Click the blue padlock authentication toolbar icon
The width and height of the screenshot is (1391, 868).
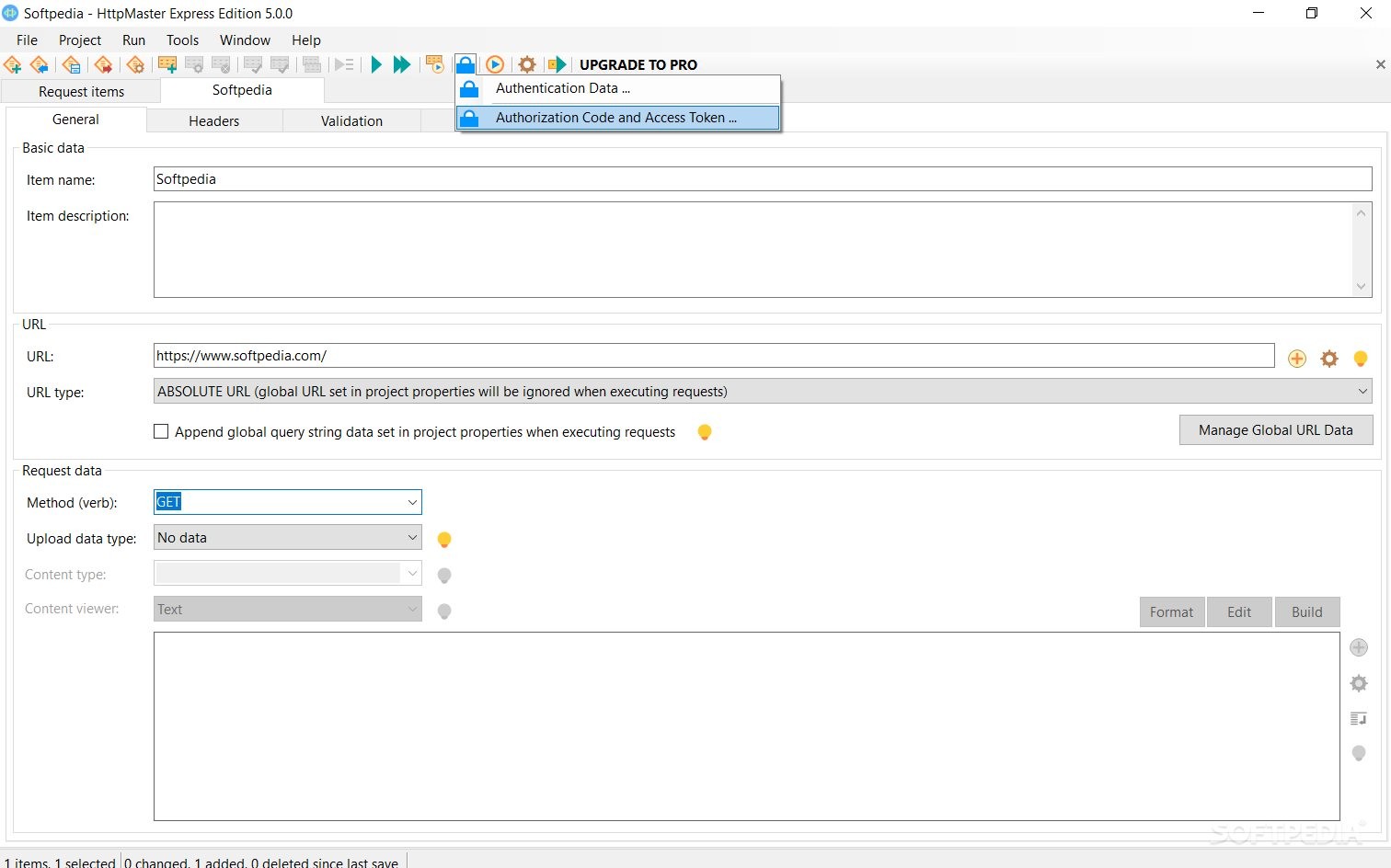pos(466,64)
